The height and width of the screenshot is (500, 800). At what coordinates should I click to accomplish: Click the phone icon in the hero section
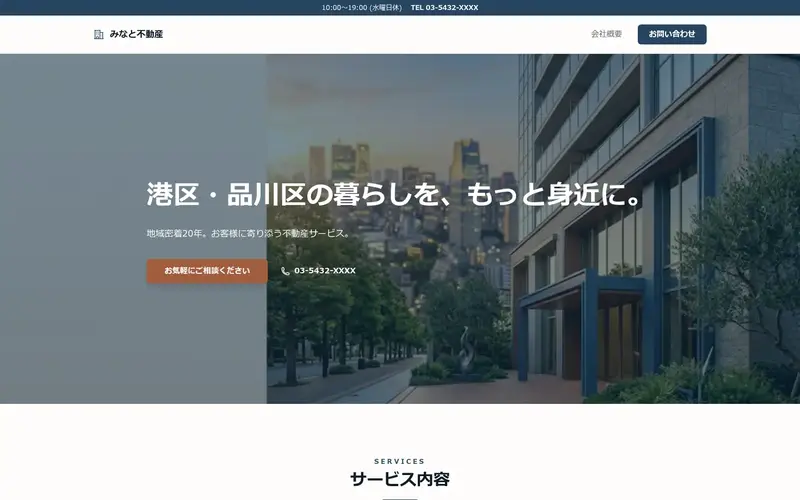pyautogui.click(x=285, y=271)
